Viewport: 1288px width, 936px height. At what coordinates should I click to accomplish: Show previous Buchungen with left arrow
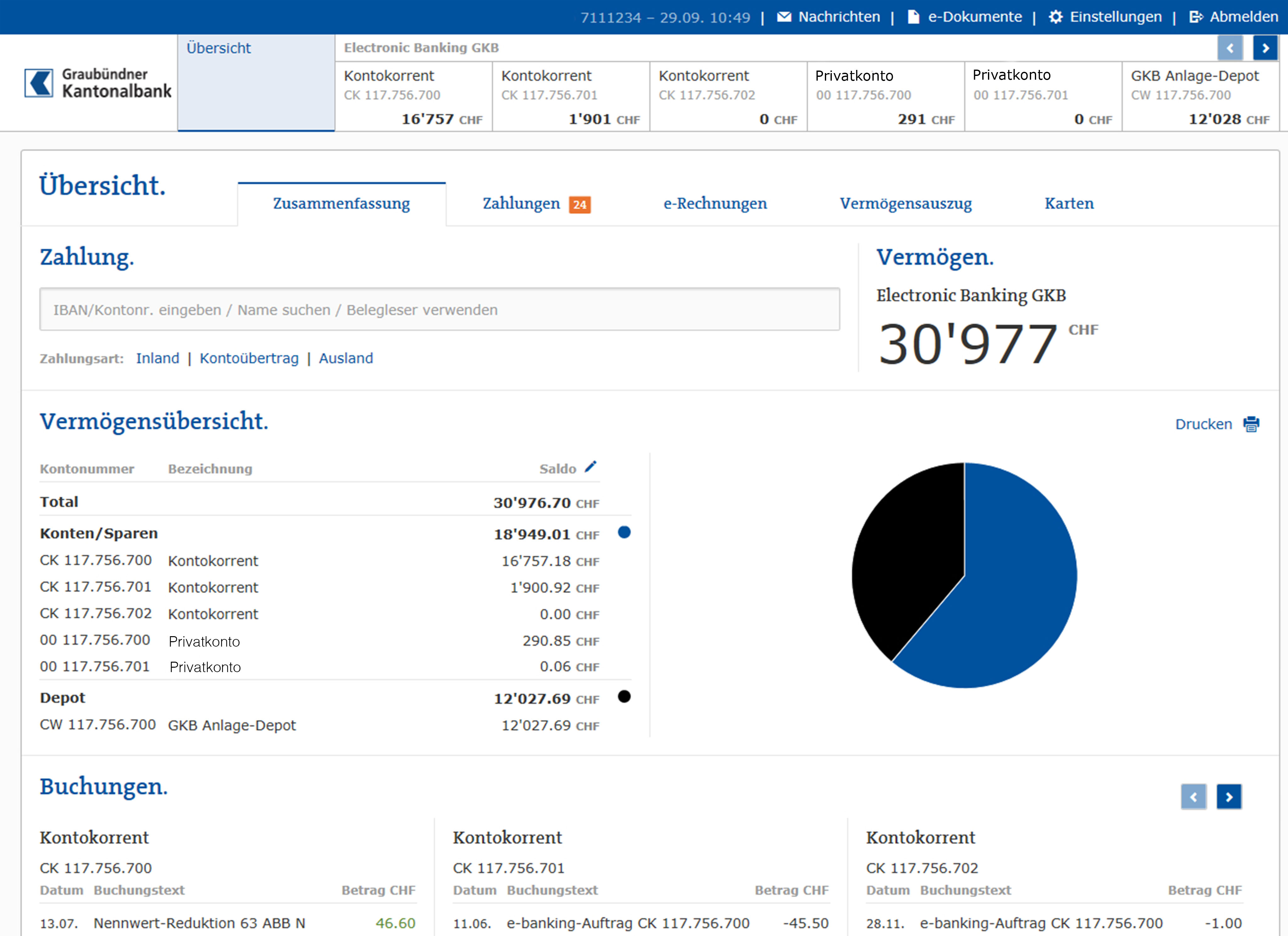point(1193,797)
